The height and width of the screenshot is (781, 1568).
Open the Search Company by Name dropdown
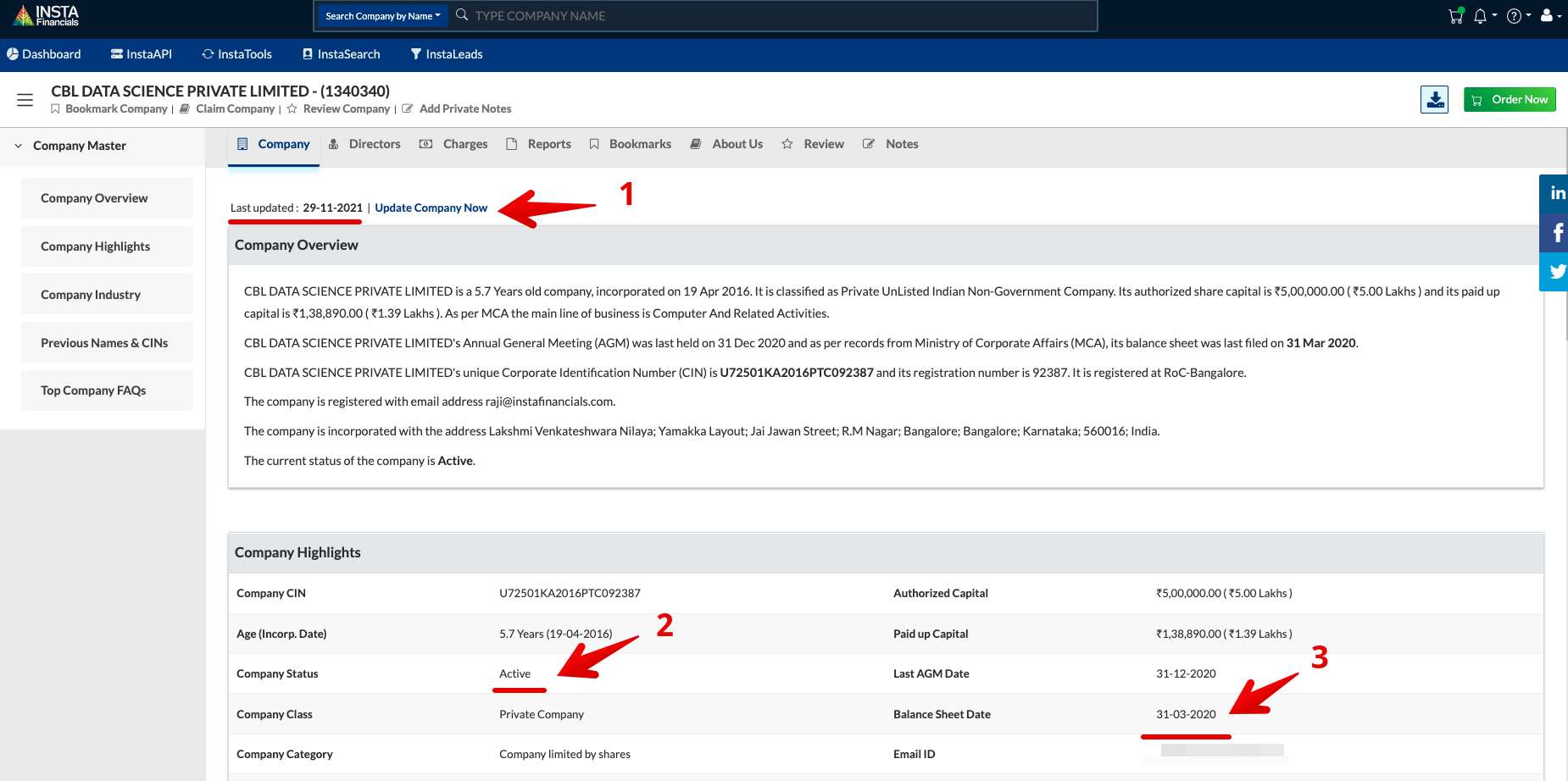[x=382, y=16]
